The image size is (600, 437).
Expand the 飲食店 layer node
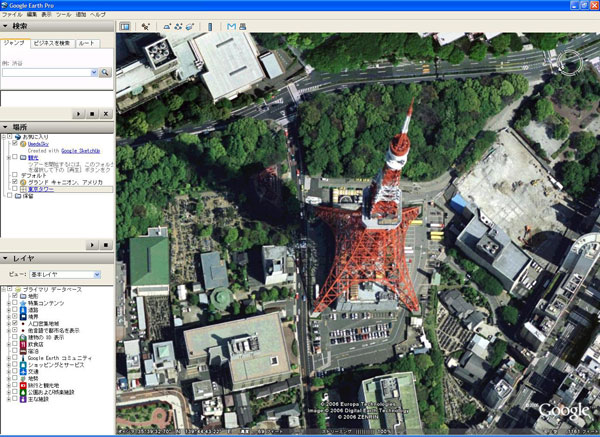(9, 344)
